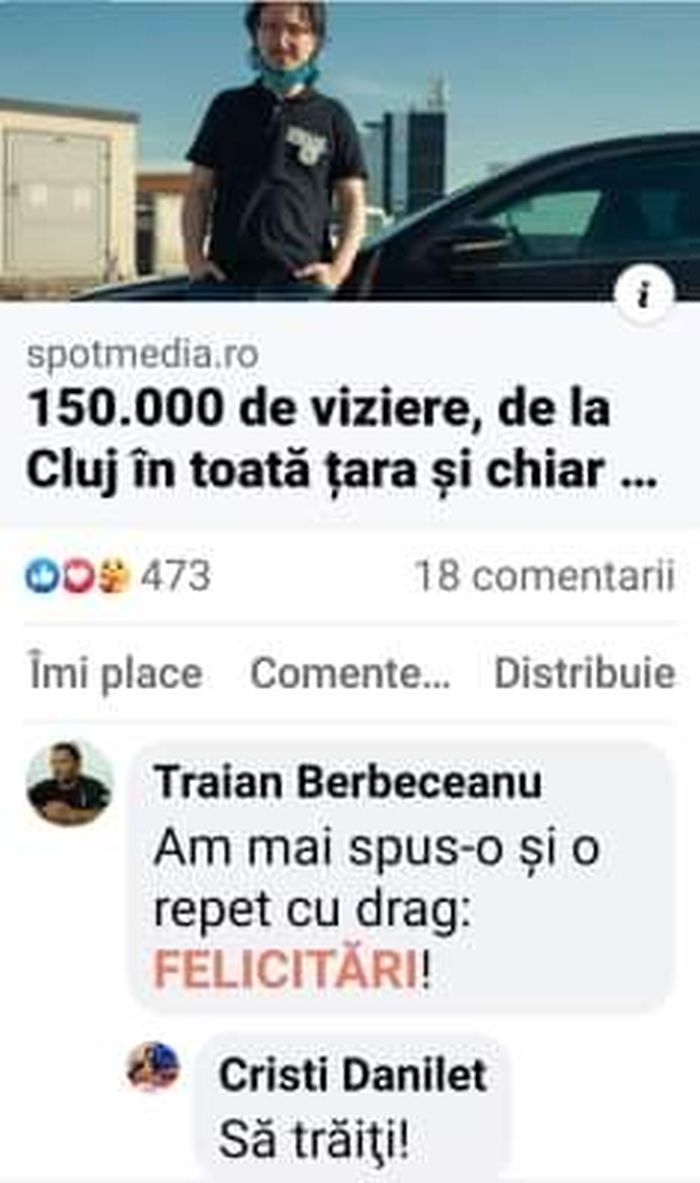Click the Comente... button
The height and width of the screenshot is (1183, 700).
pyautogui.click(x=351, y=674)
